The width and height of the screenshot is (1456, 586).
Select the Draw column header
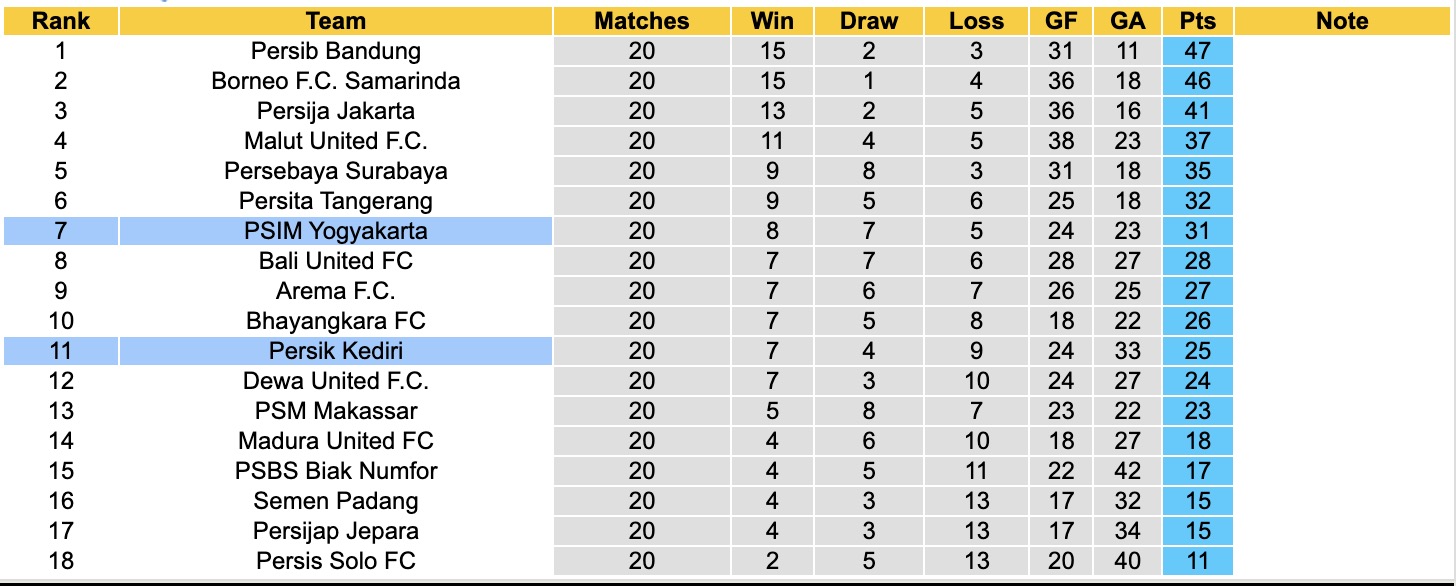coord(869,21)
